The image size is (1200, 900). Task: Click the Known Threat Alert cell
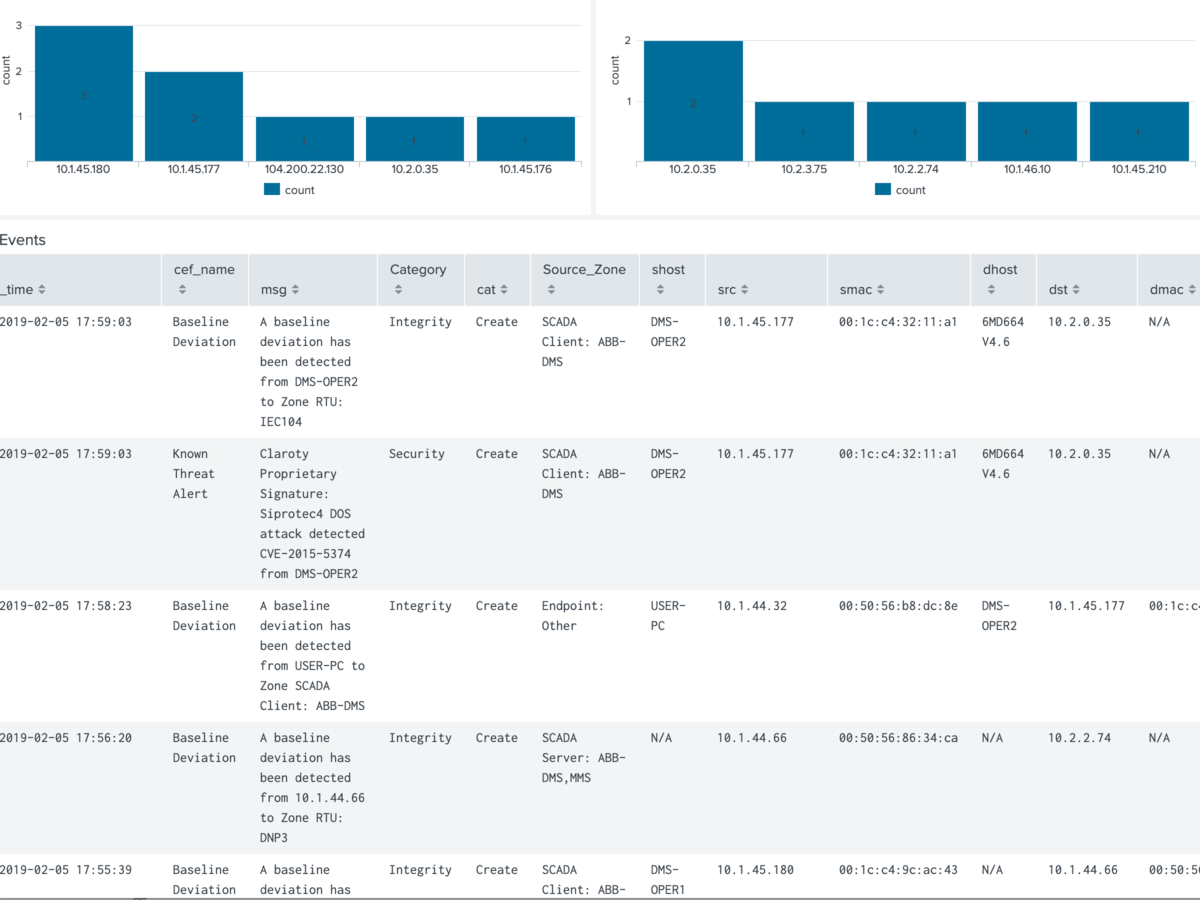[193, 473]
